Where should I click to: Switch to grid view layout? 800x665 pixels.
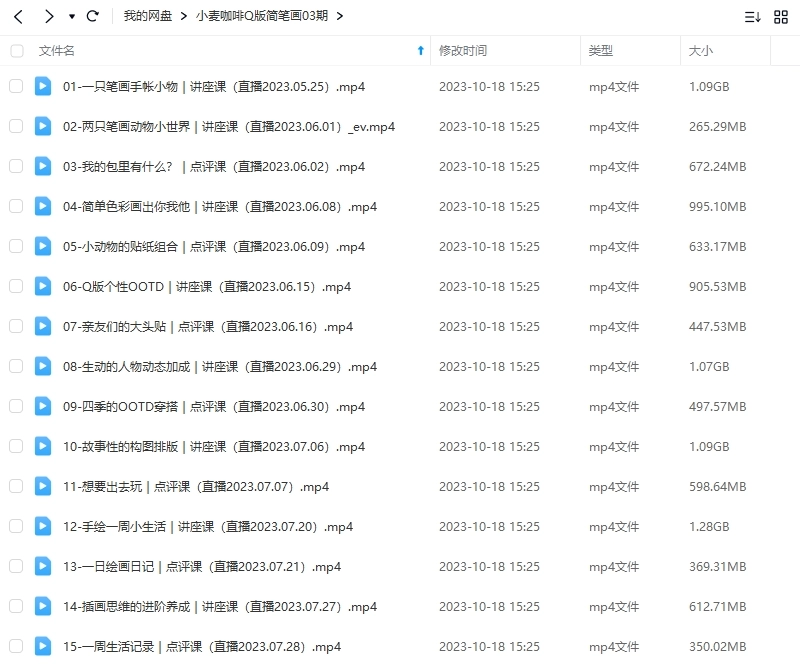pos(780,16)
